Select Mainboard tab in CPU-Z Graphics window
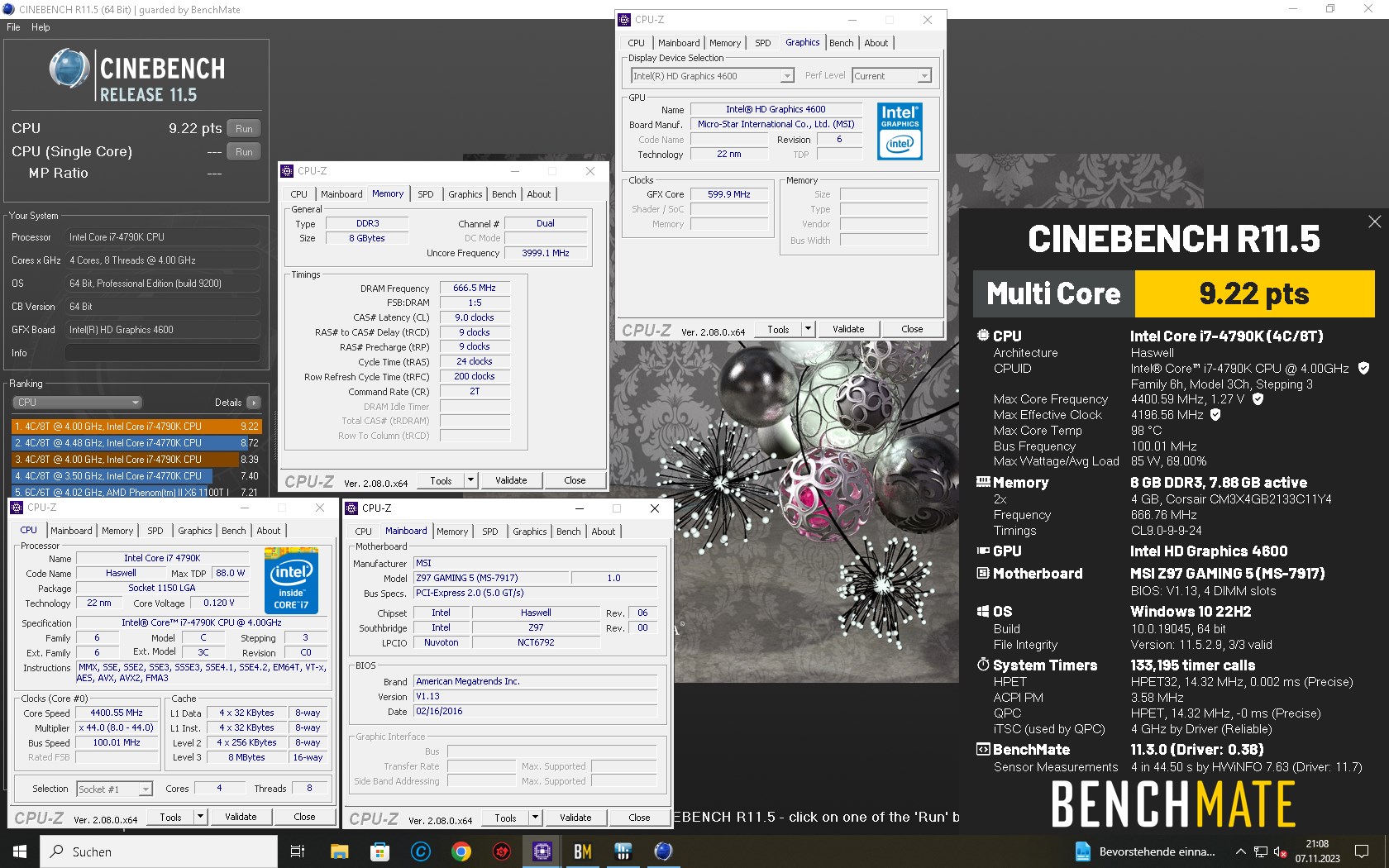Viewport: 1389px width, 868px height. (679, 43)
